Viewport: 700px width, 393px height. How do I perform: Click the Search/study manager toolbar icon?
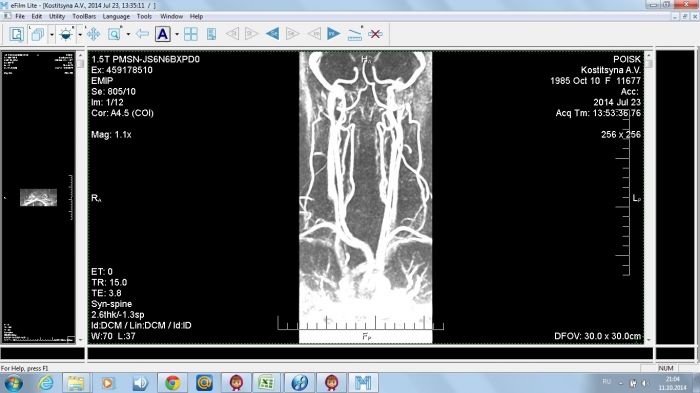pos(17,34)
